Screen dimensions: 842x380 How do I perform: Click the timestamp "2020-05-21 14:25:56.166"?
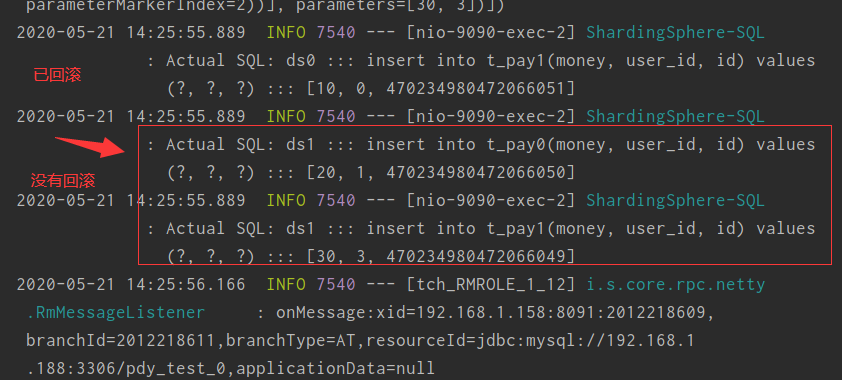(x=131, y=284)
